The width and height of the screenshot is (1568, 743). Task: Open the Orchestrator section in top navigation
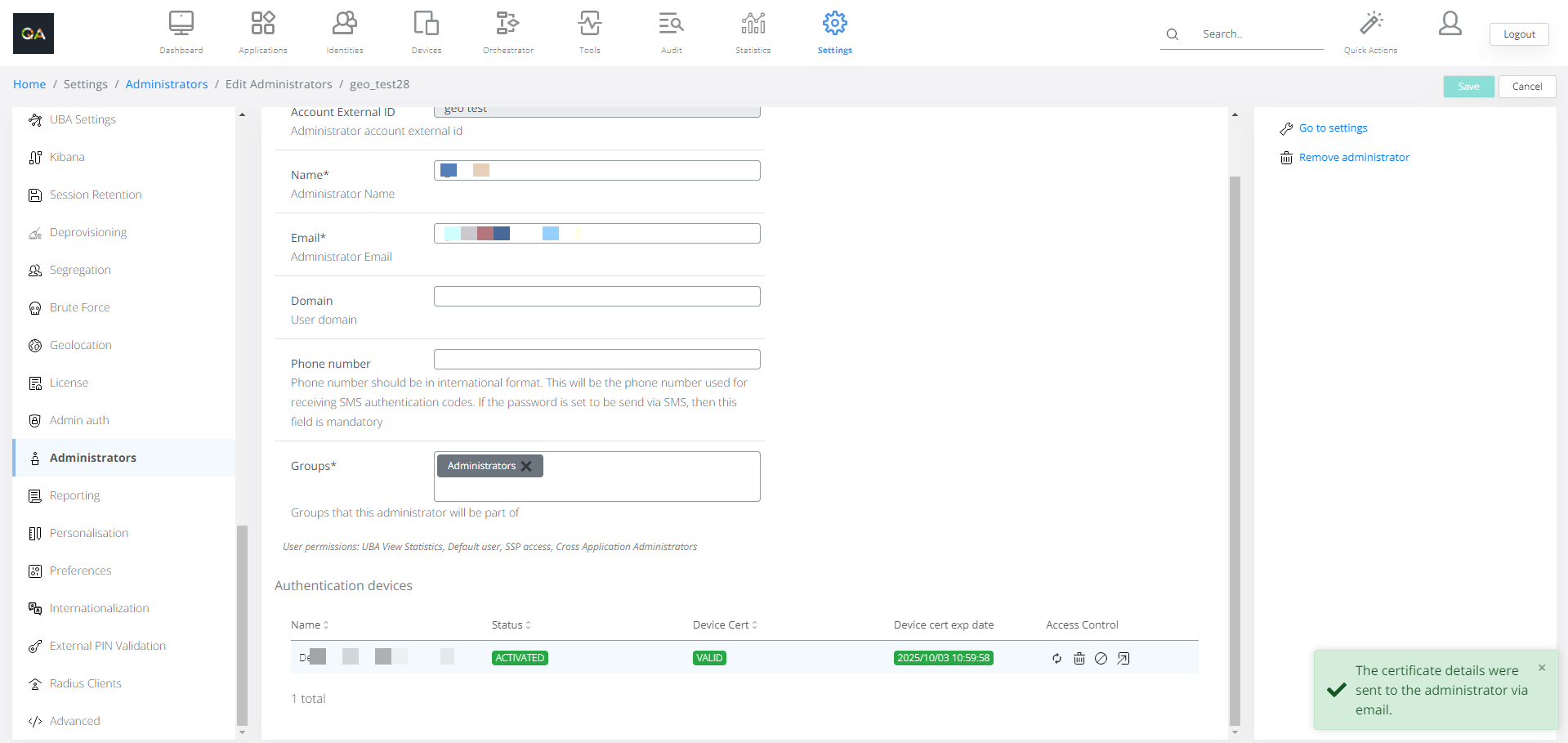(x=507, y=32)
